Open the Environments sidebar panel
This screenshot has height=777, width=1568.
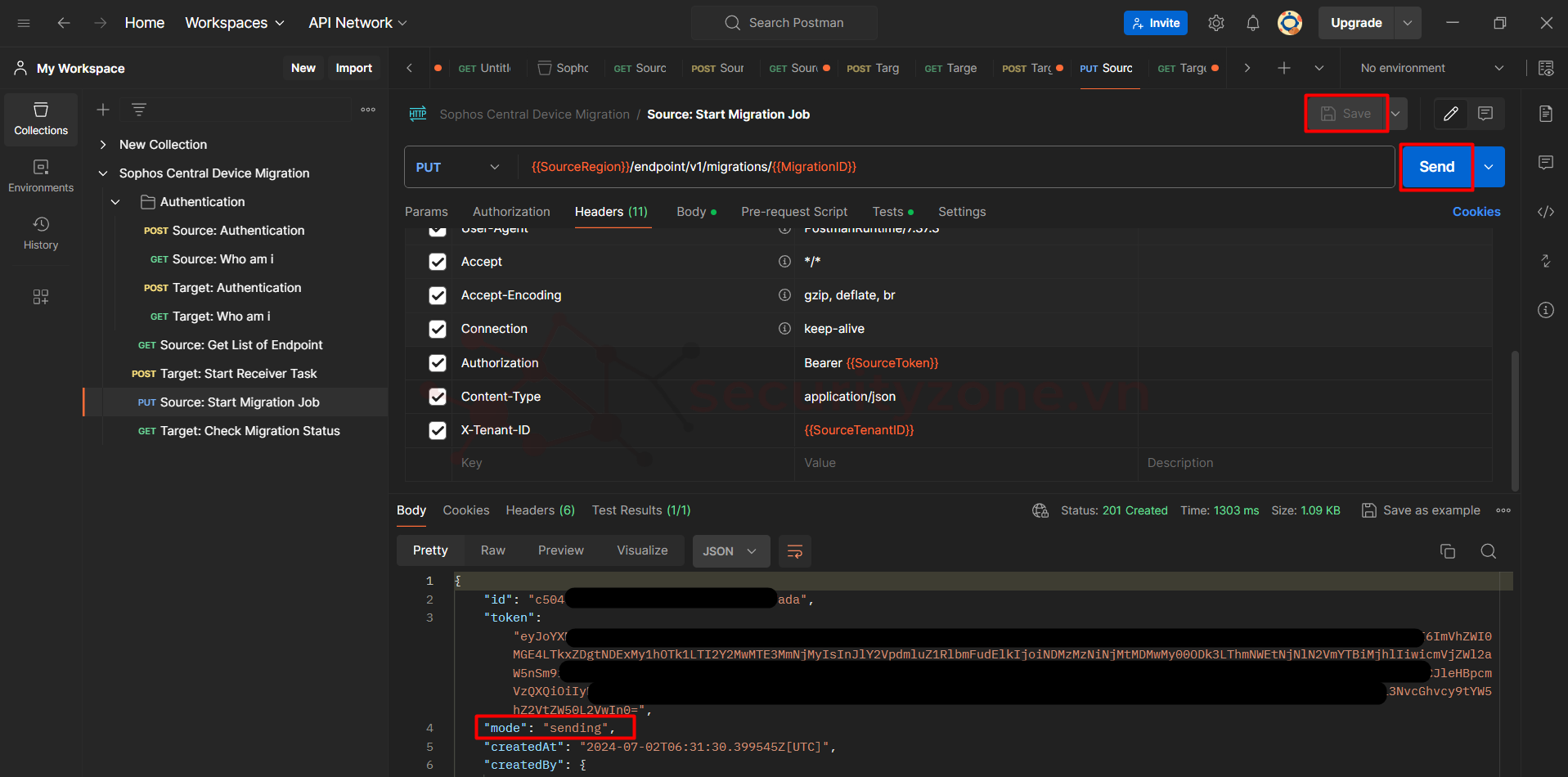tap(41, 177)
